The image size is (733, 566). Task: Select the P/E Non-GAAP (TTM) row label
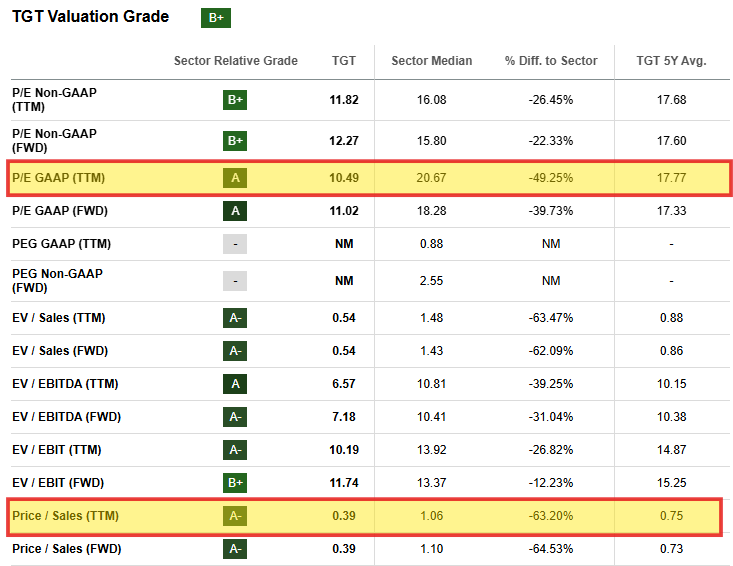[54, 100]
